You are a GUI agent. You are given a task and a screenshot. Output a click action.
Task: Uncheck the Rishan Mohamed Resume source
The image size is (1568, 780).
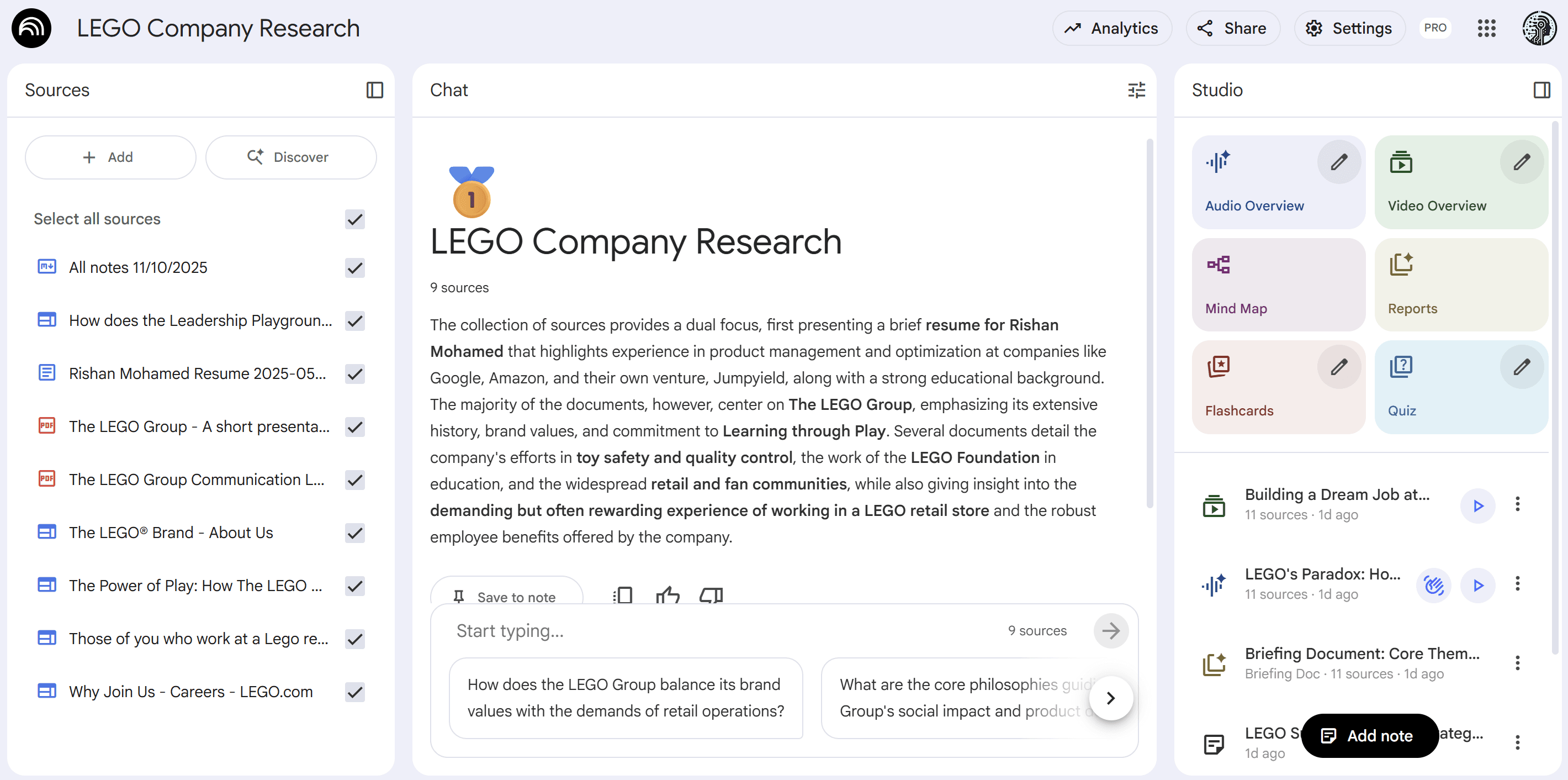pos(354,374)
